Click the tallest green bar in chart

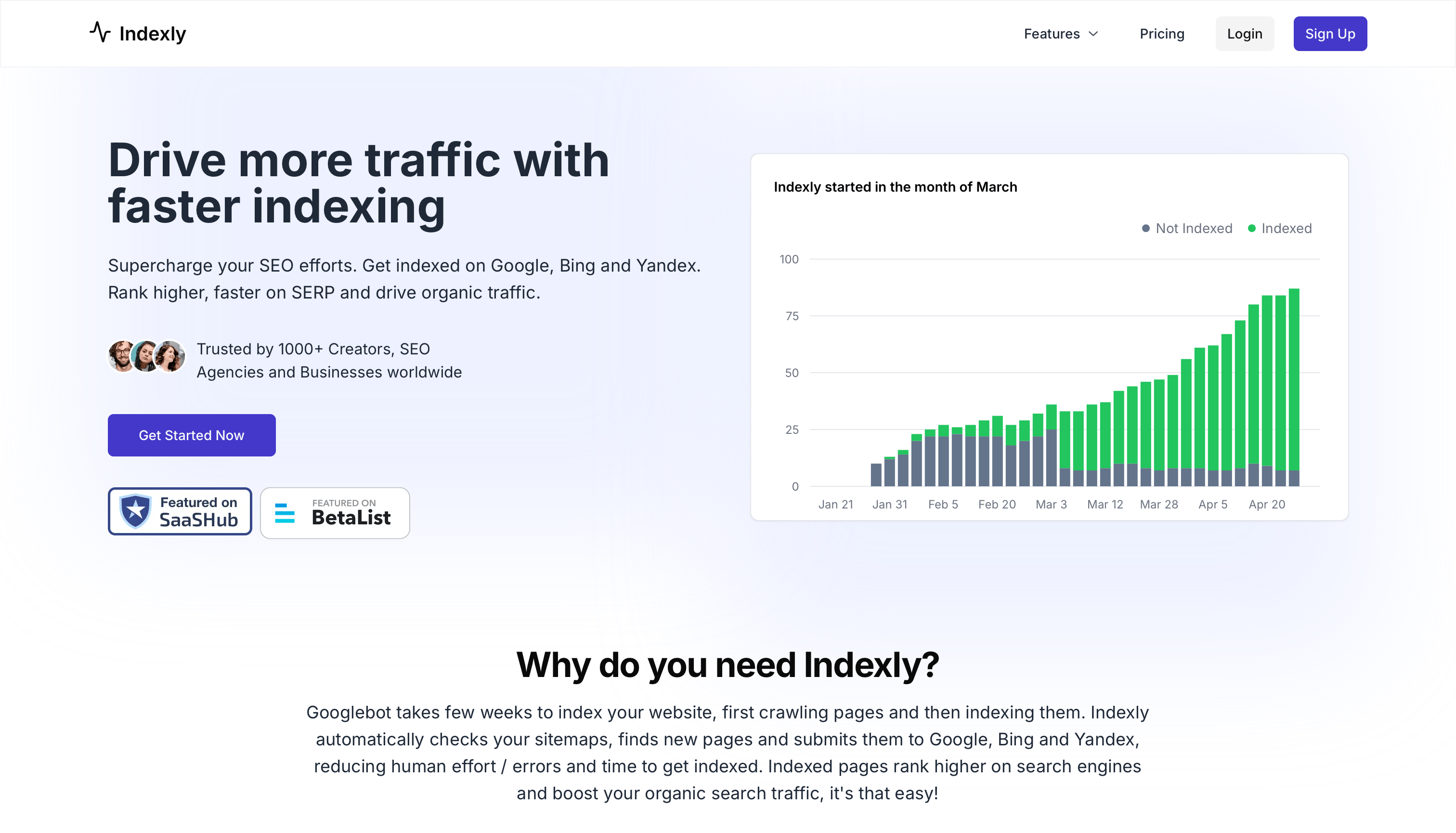1294,379
